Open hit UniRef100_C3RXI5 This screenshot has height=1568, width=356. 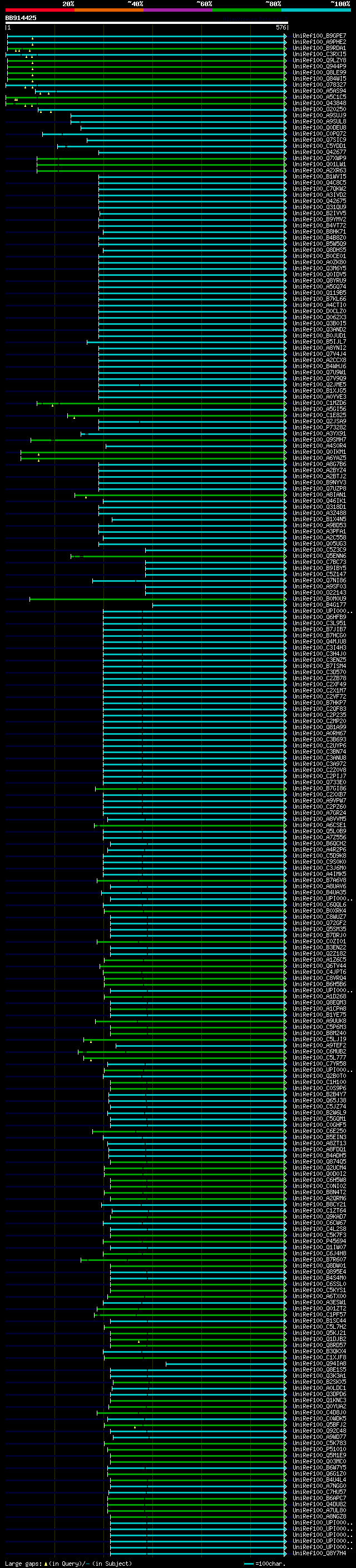tap(319, 54)
